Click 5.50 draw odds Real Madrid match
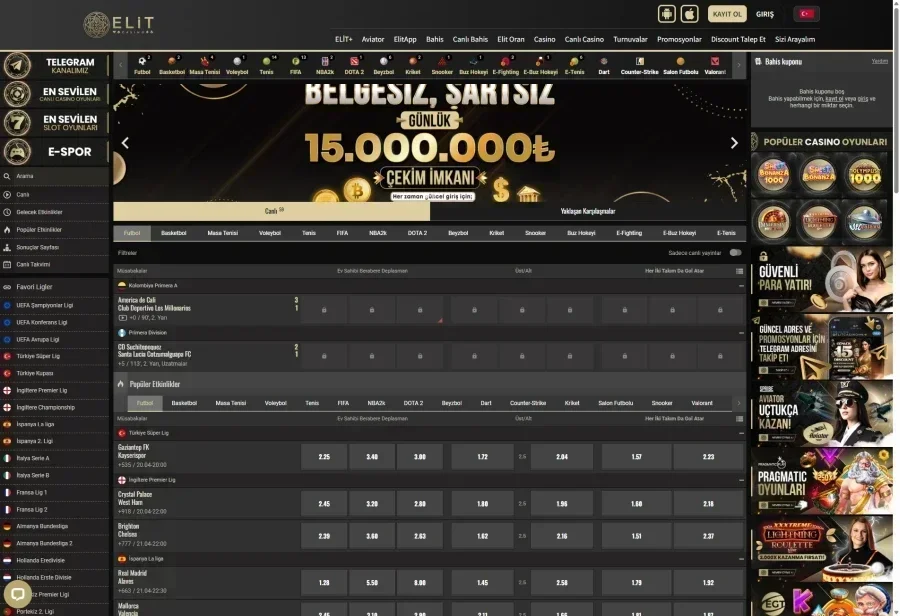The width and height of the screenshot is (900, 616). tap(372, 583)
